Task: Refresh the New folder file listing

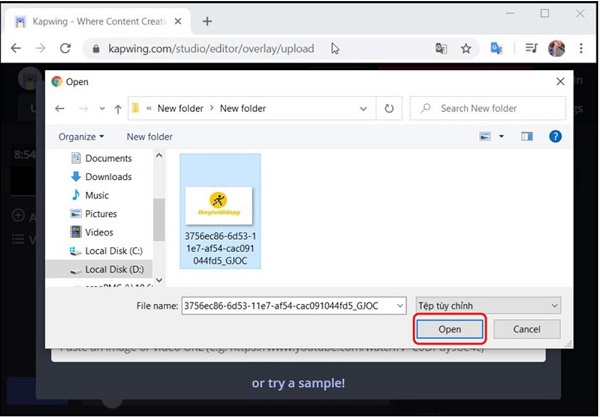Action: click(x=389, y=108)
